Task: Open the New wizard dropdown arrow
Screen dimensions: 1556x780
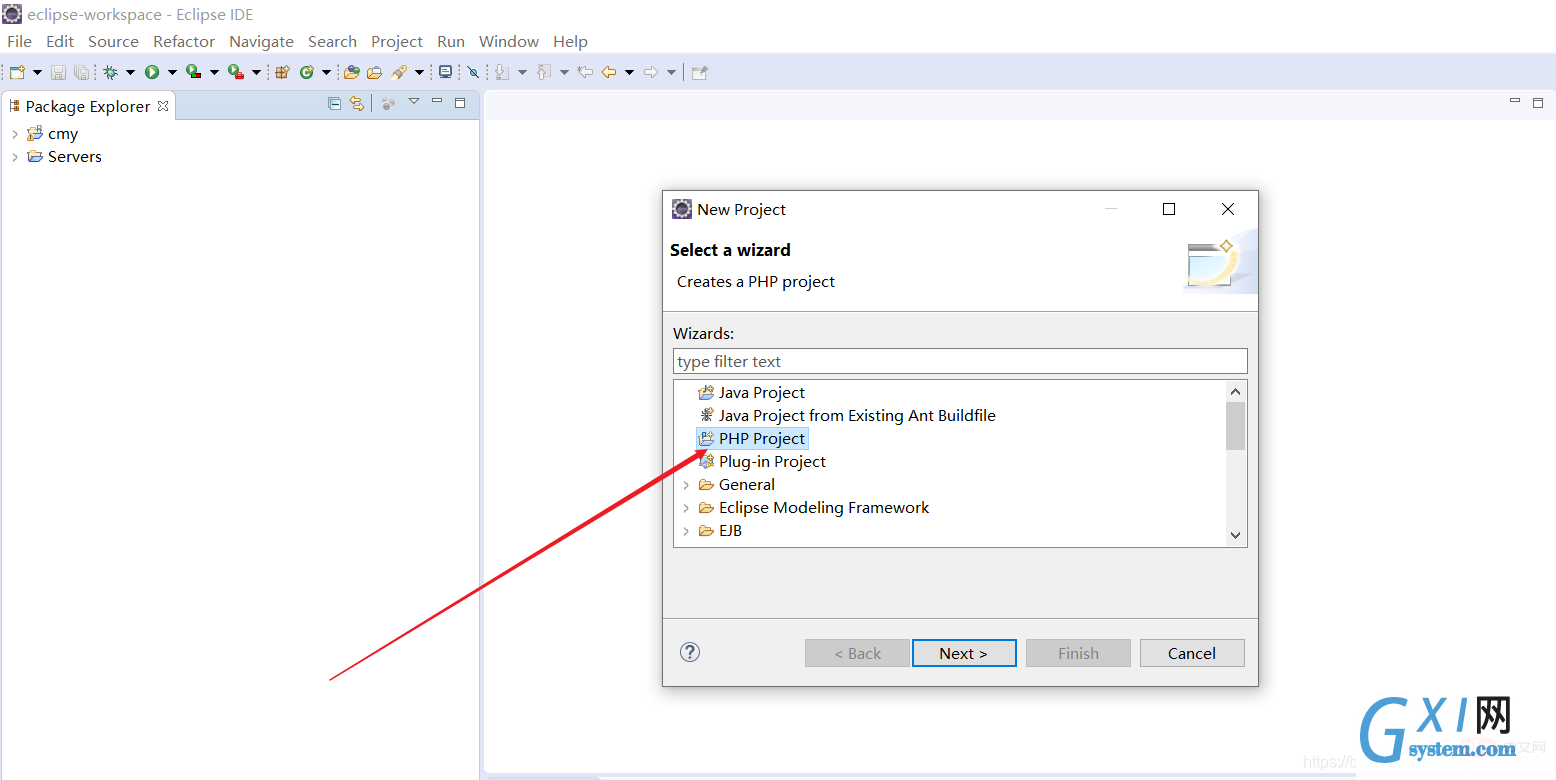Action: coord(37,72)
